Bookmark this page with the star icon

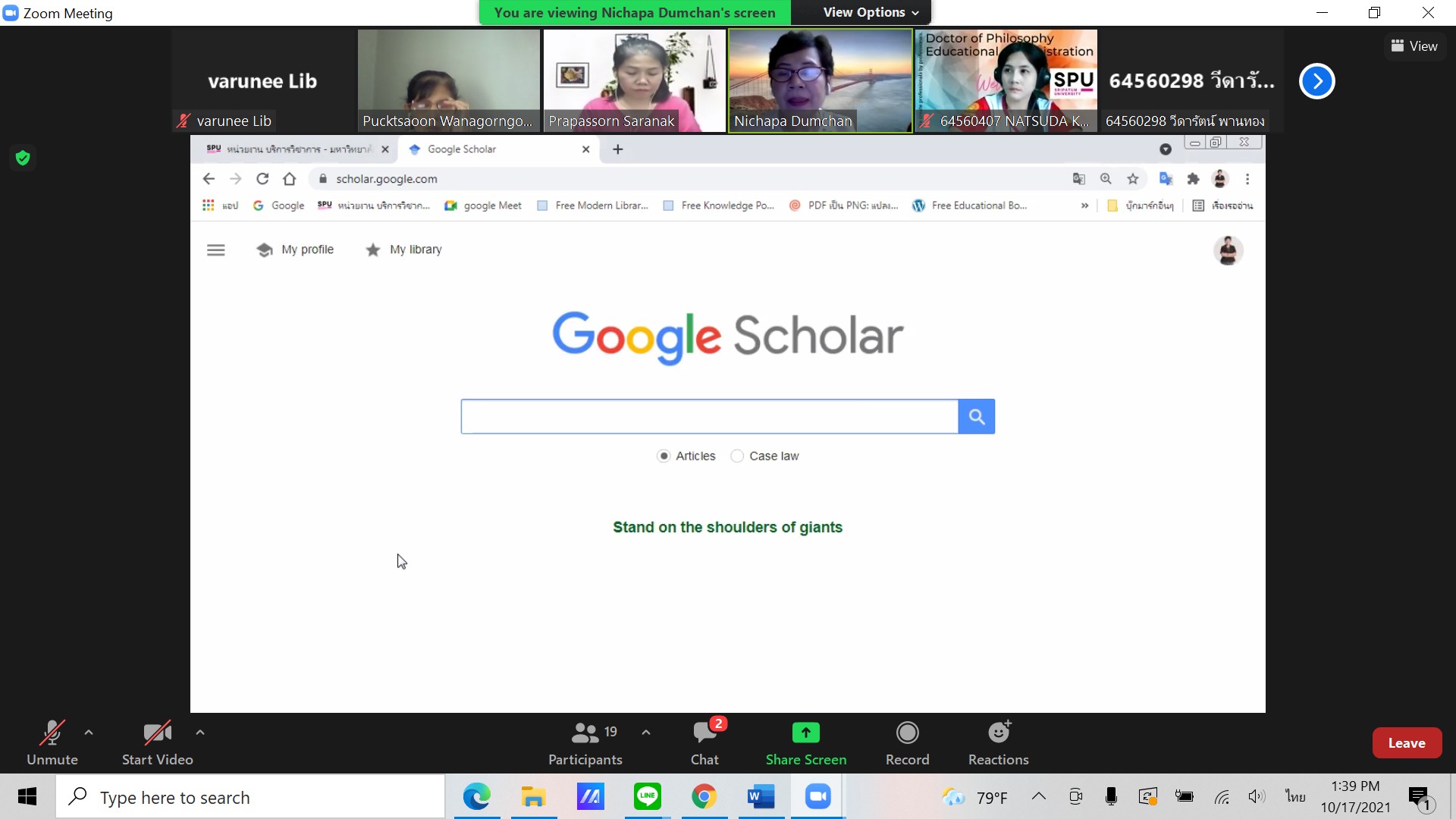(1133, 179)
